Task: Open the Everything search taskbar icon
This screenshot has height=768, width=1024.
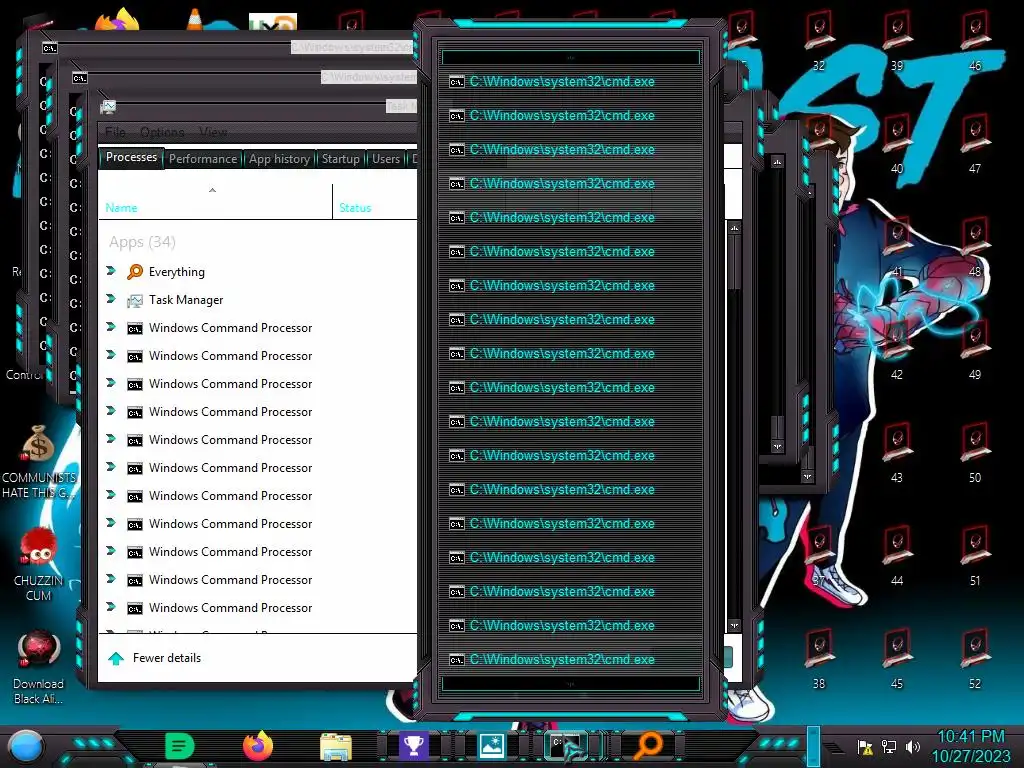Action: point(648,745)
